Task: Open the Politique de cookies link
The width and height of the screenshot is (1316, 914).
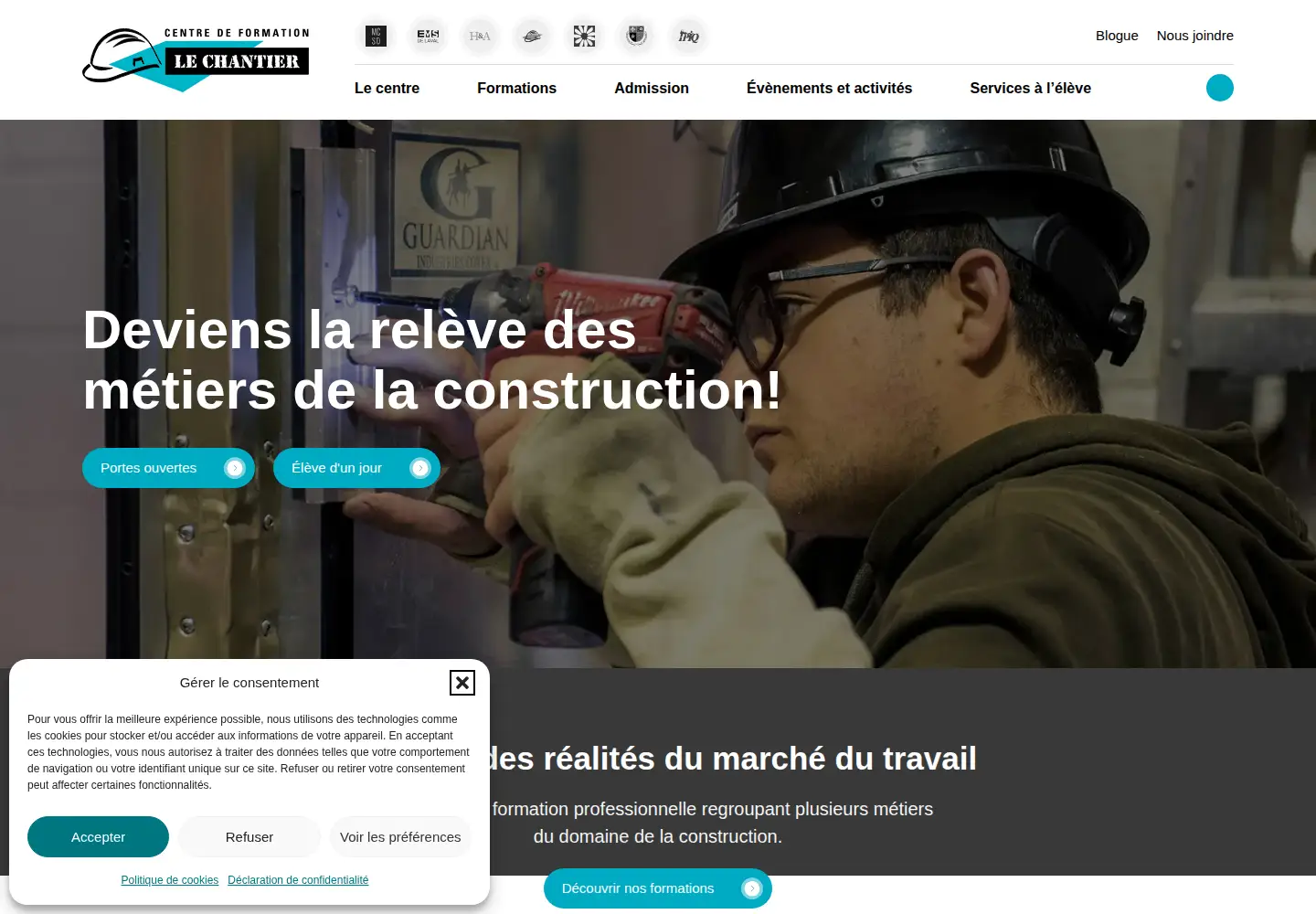Action: [x=170, y=880]
